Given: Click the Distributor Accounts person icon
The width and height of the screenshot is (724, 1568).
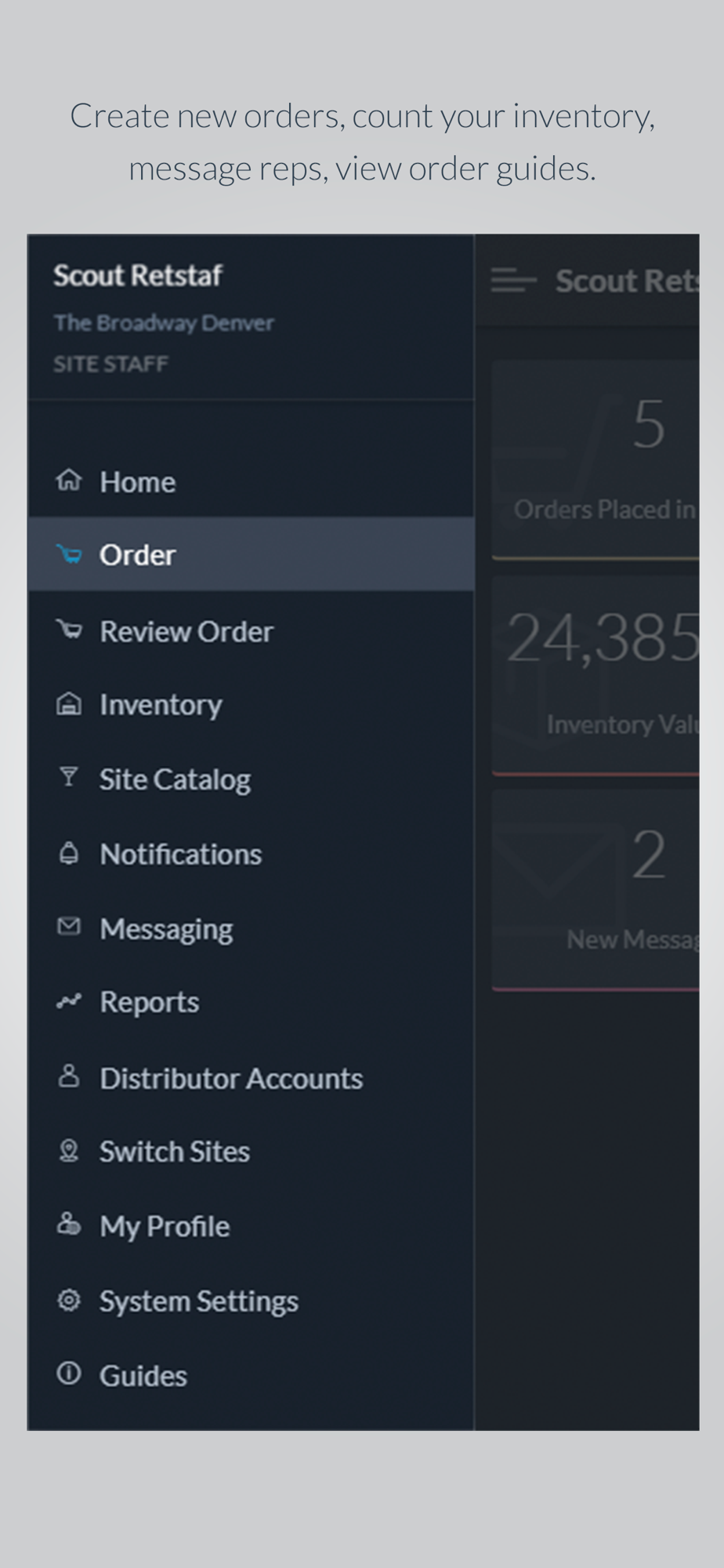Looking at the screenshot, I should [x=69, y=1076].
